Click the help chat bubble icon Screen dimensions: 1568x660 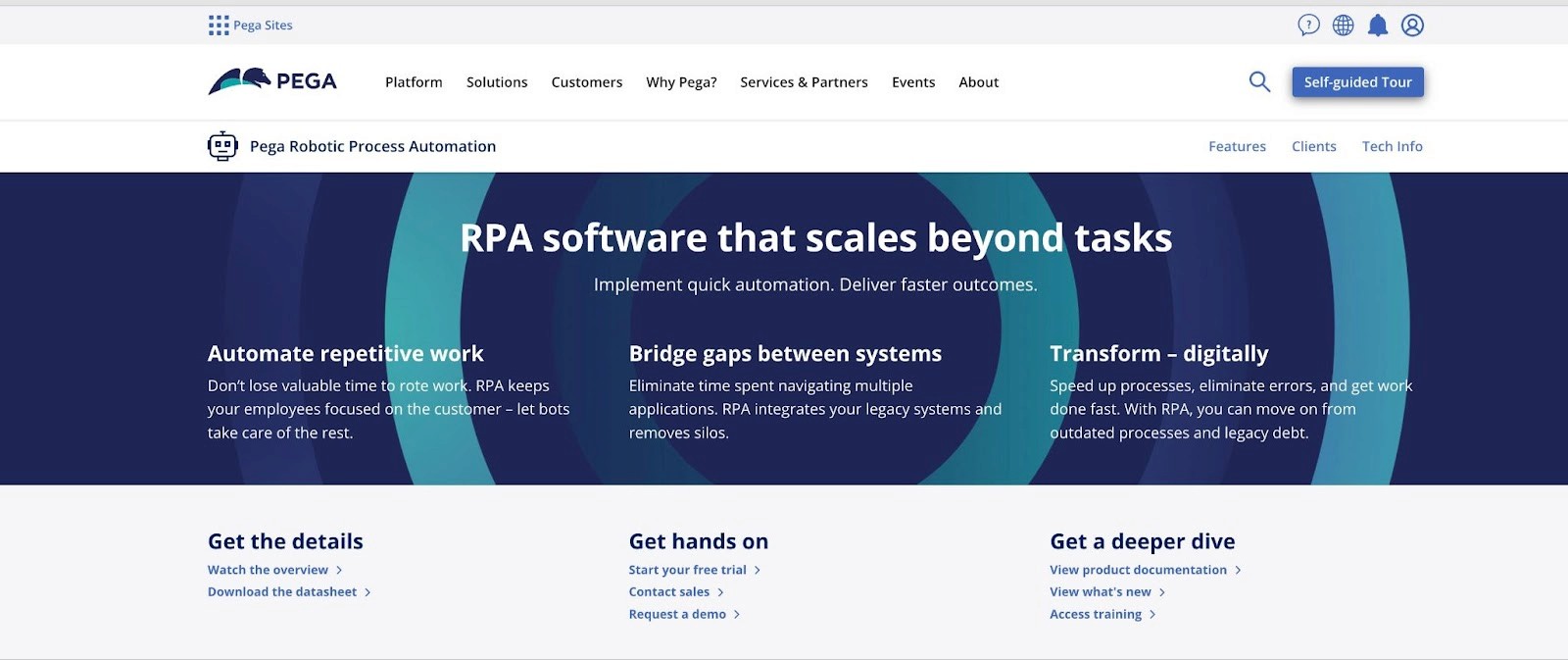(x=1308, y=25)
